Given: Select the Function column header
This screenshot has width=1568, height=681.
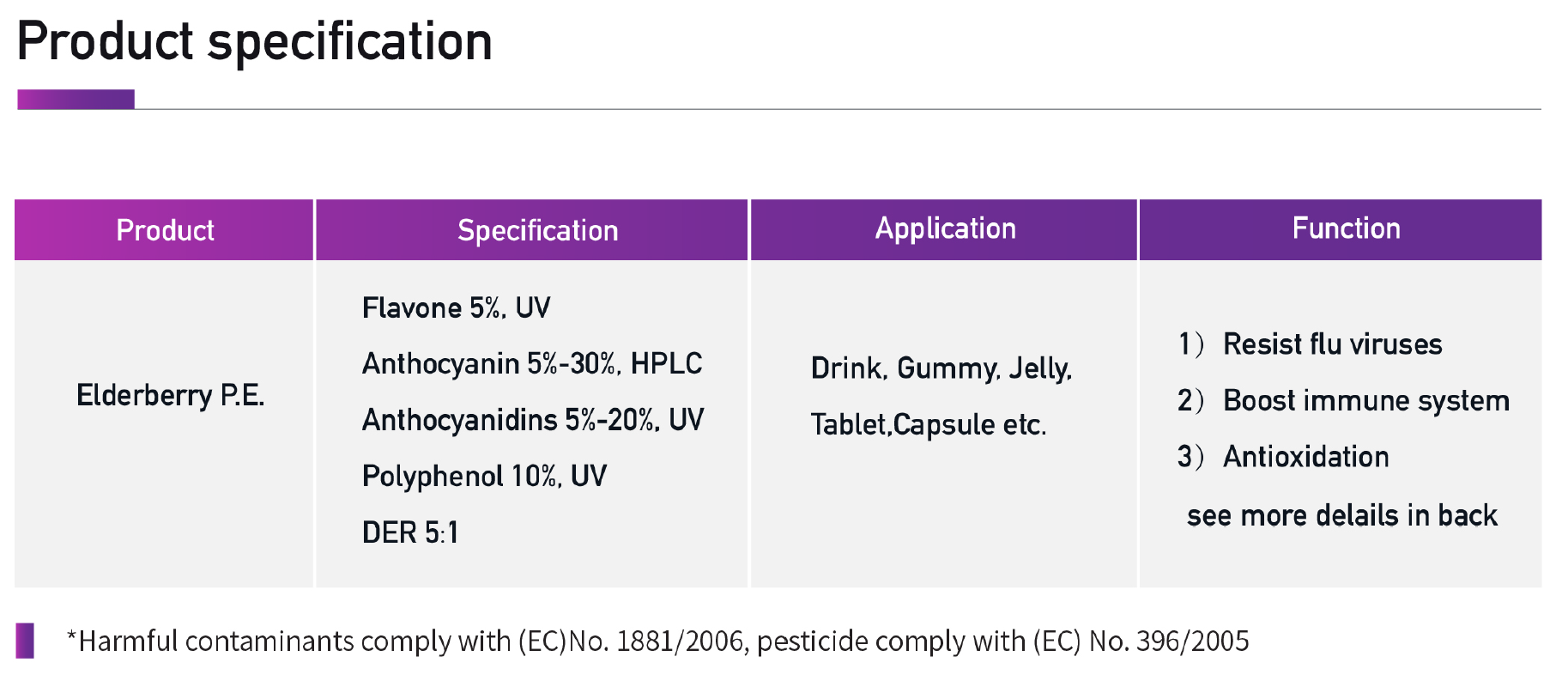Looking at the screenshot, I should point(1341,230).
